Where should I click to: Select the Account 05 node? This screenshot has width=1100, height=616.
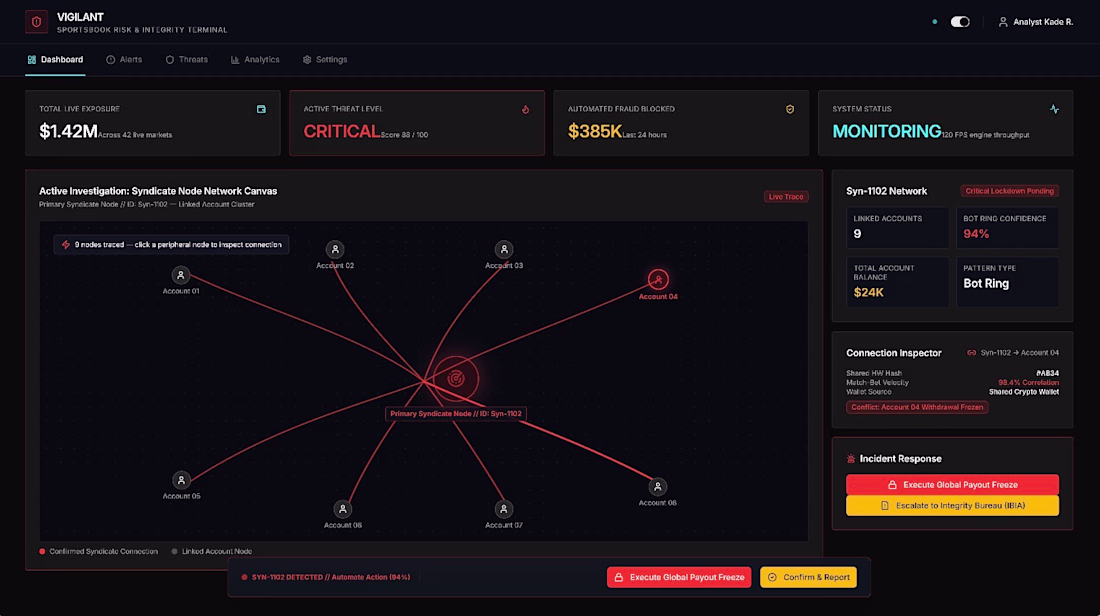coord(181,480)
